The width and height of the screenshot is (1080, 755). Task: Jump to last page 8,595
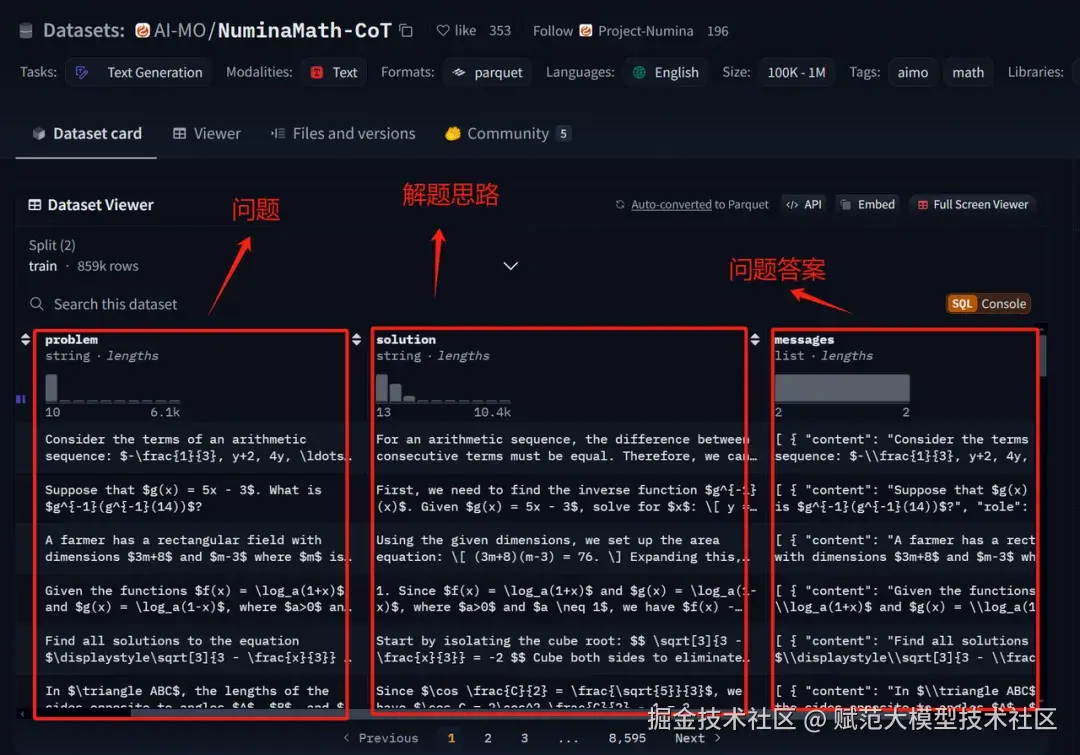click(627, 738)
